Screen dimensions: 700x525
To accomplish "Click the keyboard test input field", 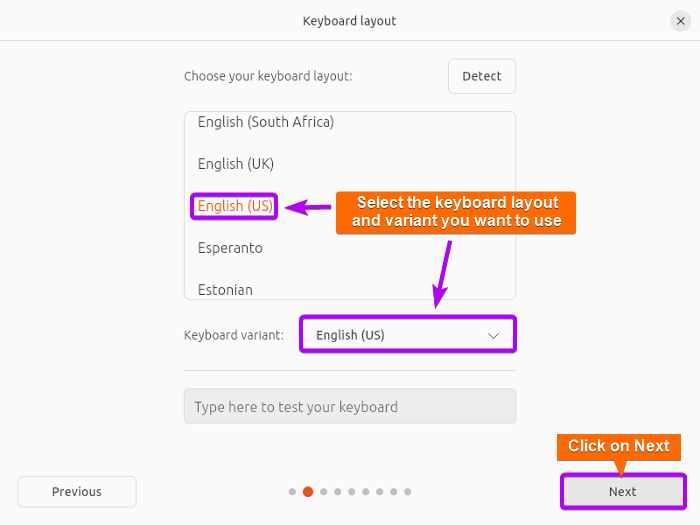I will (350, 406).
